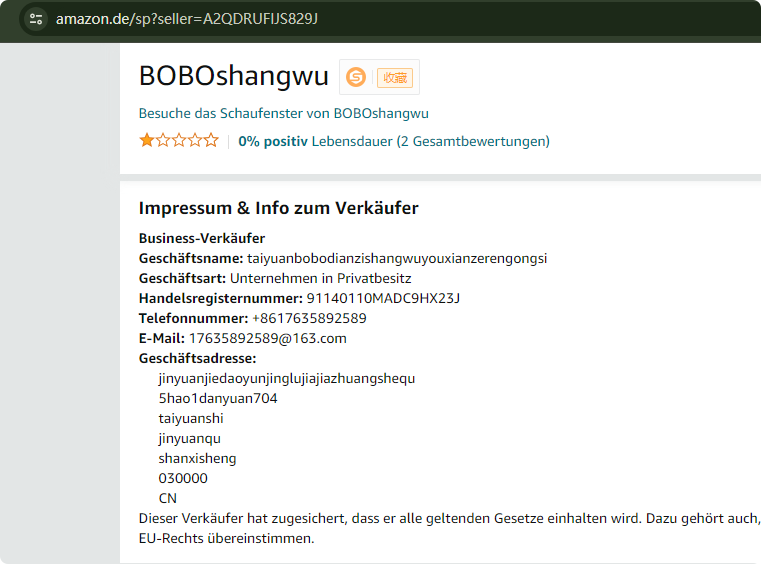Open the site information icon in the address bar

pyautogui.click(x=36, y=19)
